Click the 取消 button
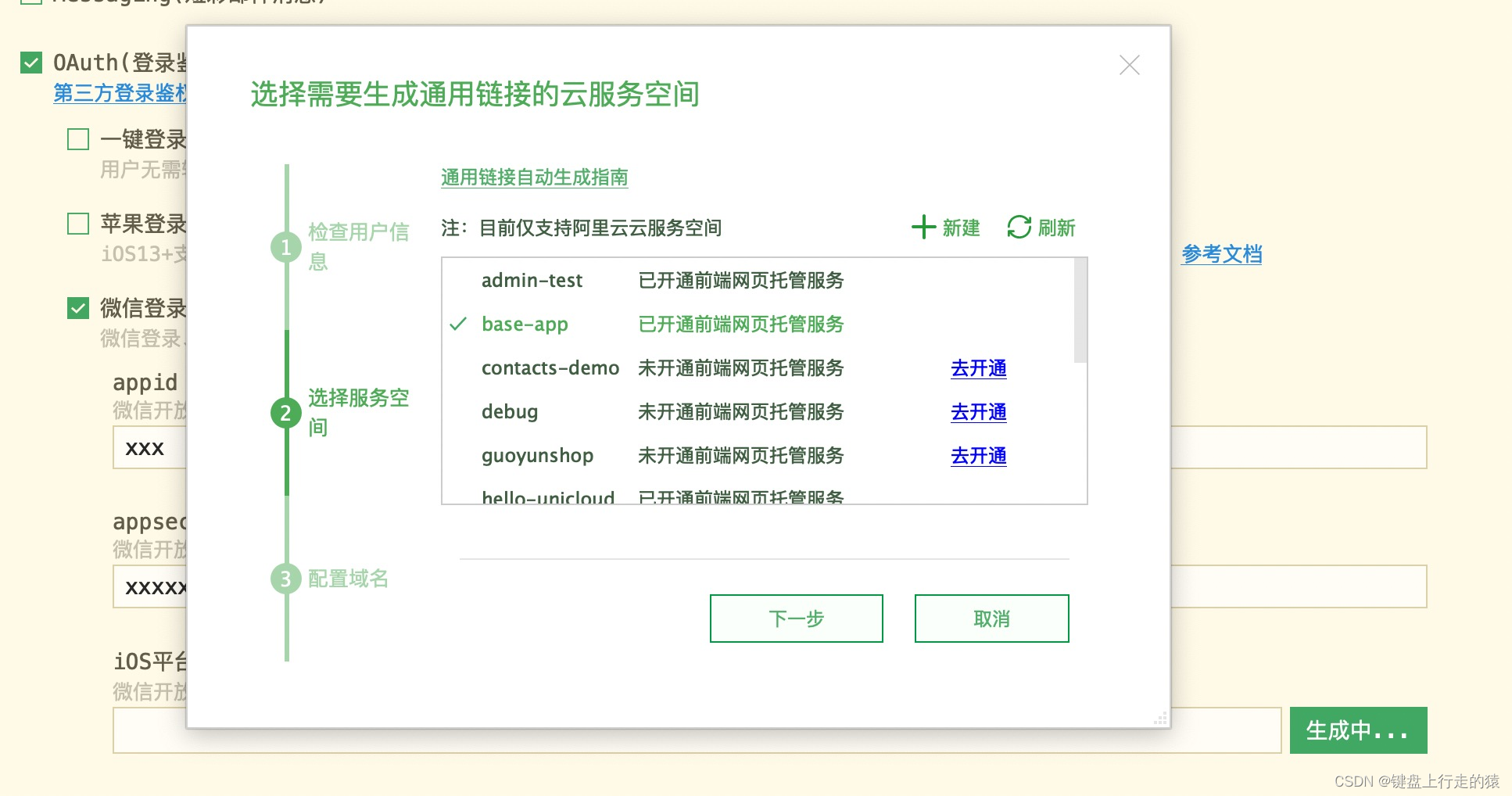The width and height of the screenshot is (1512, 796). (x=992, y=619)
